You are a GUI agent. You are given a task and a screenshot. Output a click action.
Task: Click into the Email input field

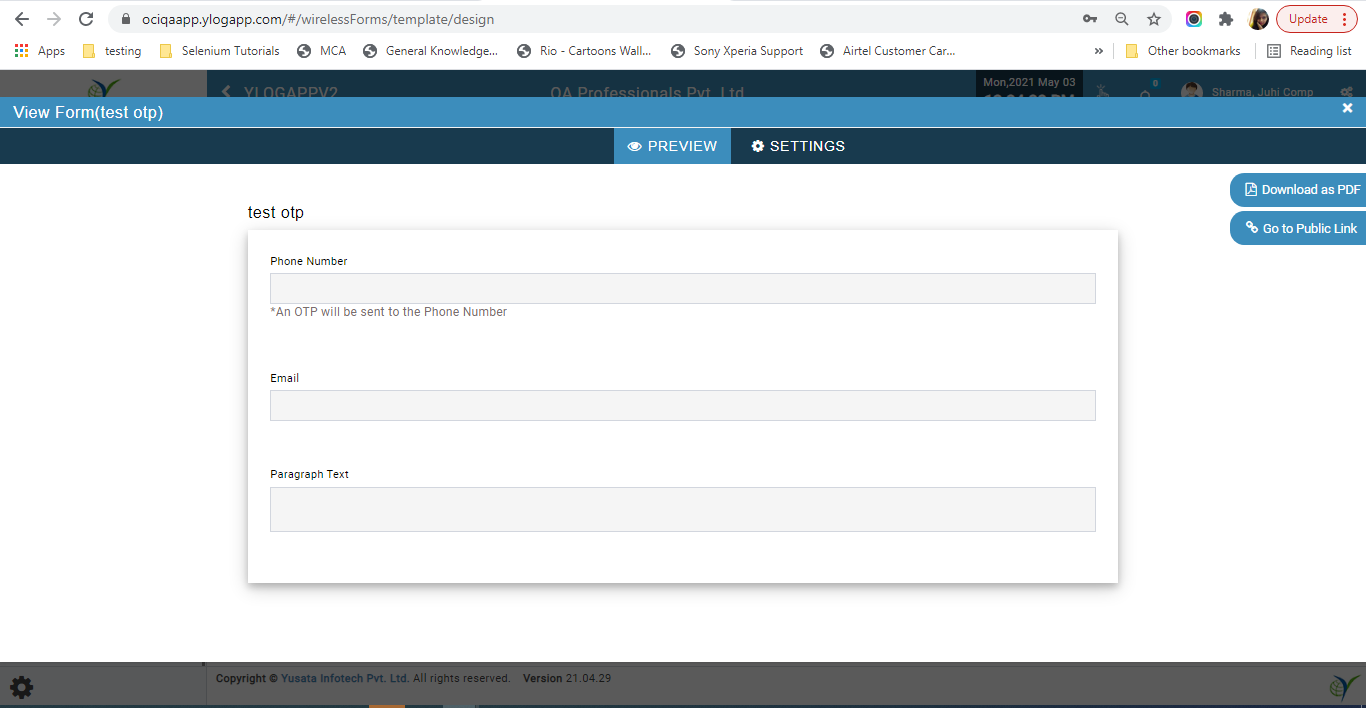click(683, 405)
